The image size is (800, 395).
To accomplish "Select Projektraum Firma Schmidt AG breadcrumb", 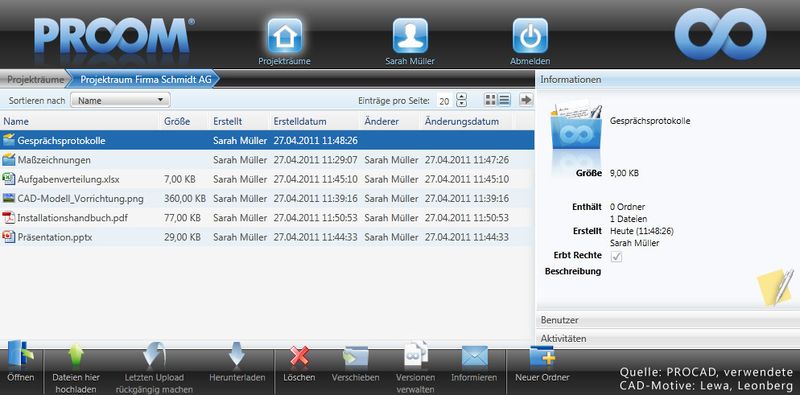I will tap(146, 80).
